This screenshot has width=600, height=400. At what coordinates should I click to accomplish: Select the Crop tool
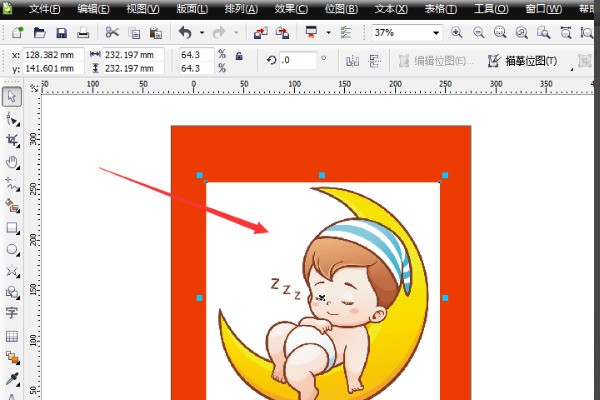12,140
